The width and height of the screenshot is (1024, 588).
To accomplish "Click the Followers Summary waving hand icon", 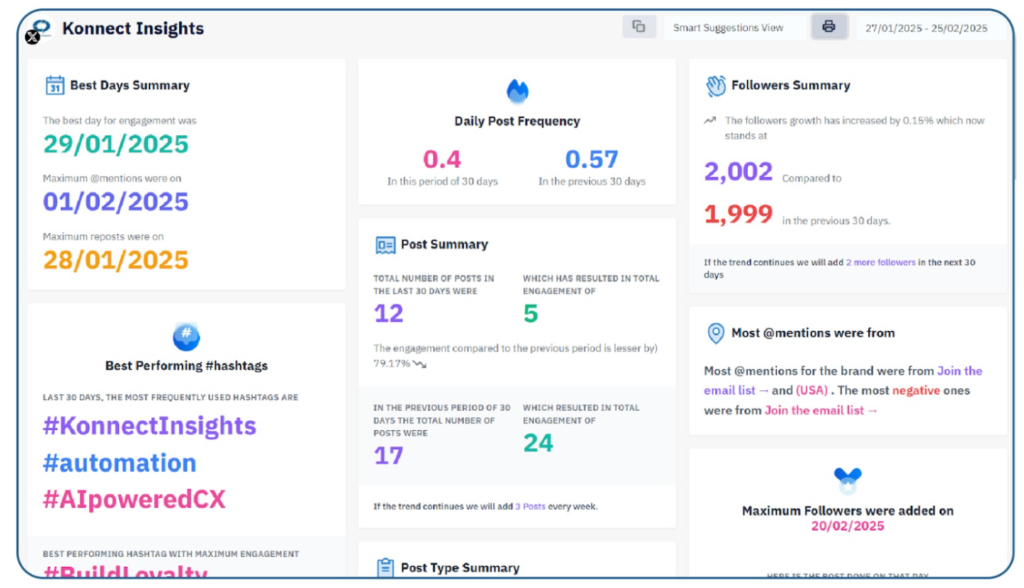I will [x=716, y=86].
